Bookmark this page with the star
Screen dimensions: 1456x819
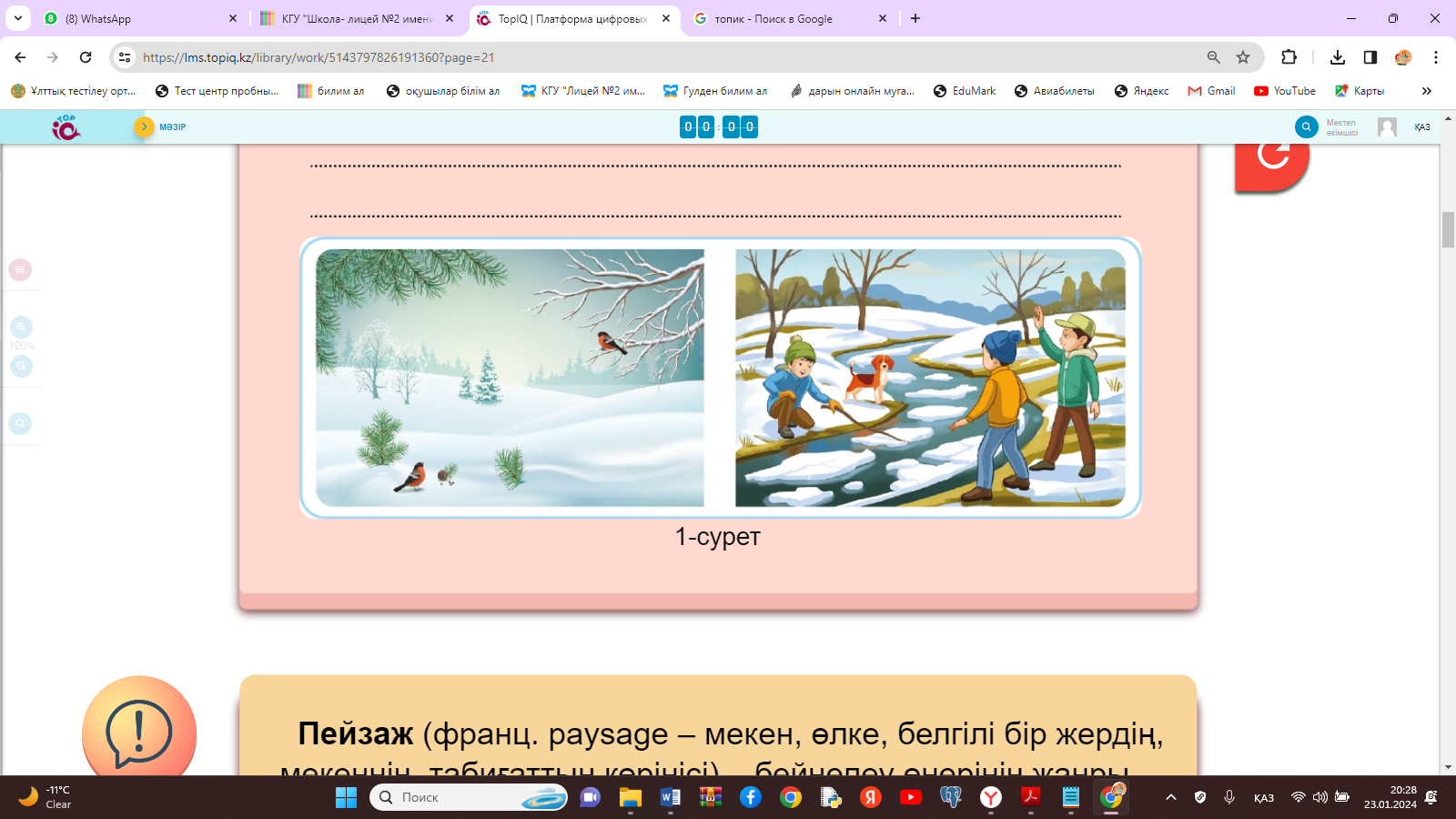pos(1243,57)
